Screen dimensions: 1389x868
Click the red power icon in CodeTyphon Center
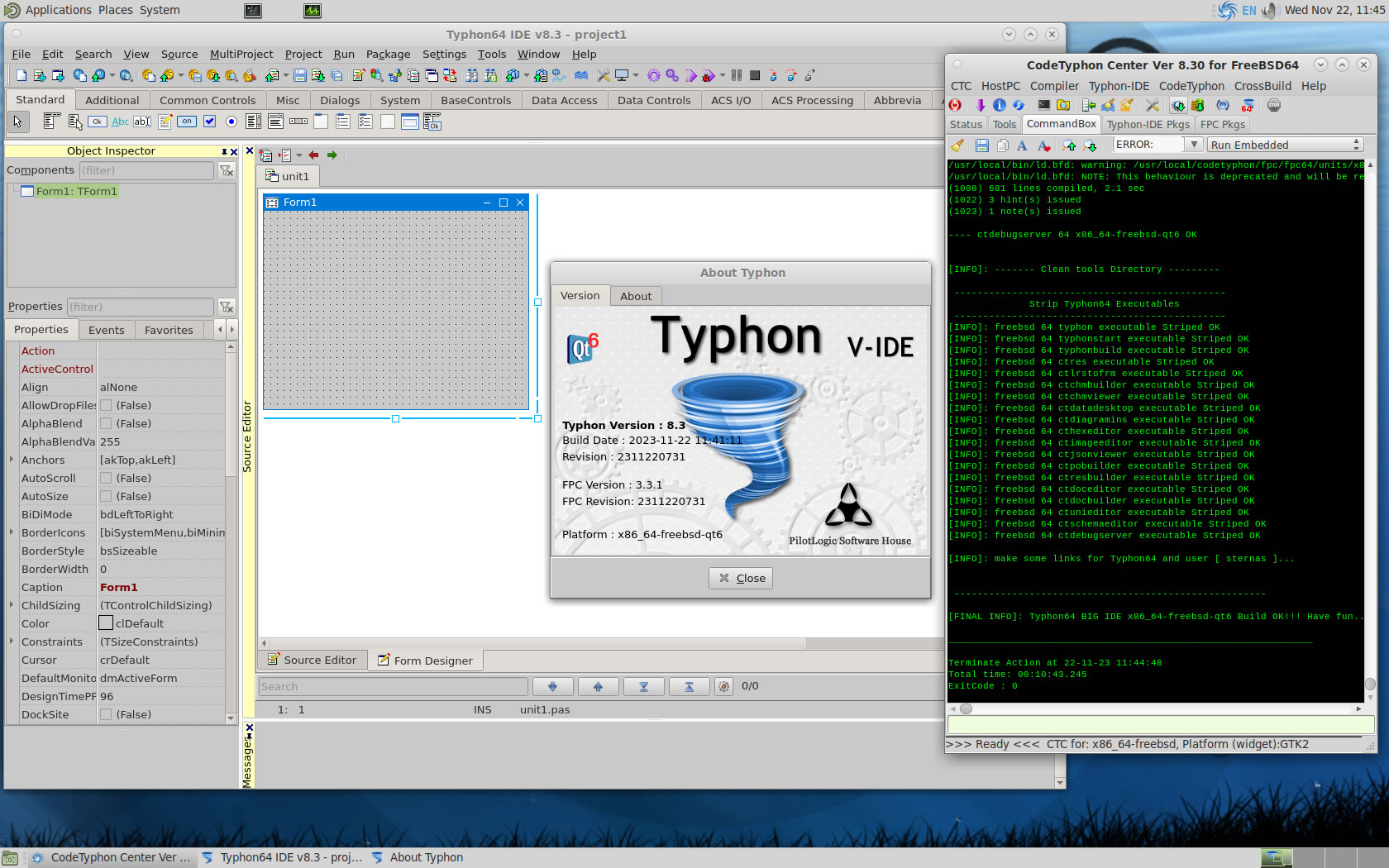click(956, 105)
